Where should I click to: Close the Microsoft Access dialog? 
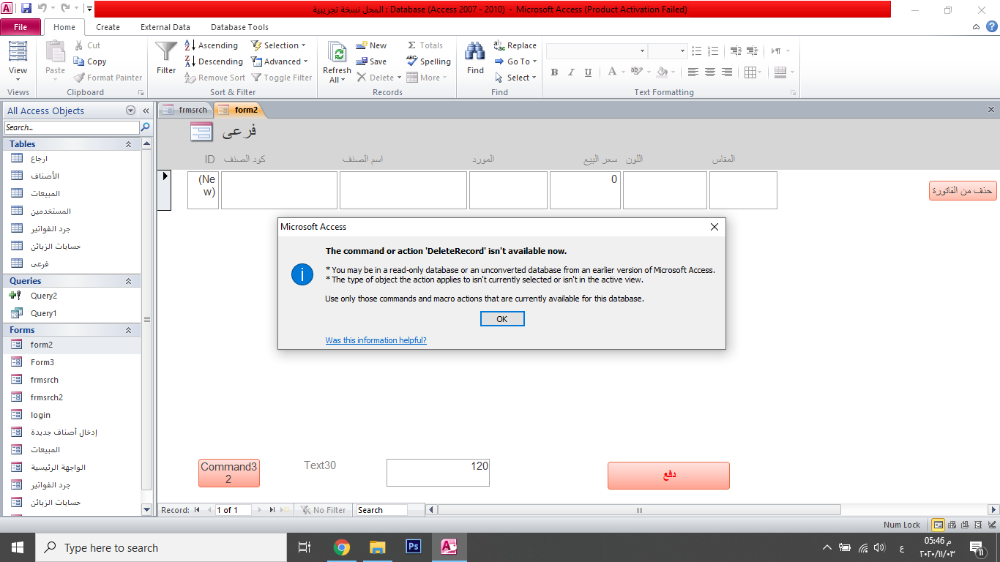coord(714,226)
